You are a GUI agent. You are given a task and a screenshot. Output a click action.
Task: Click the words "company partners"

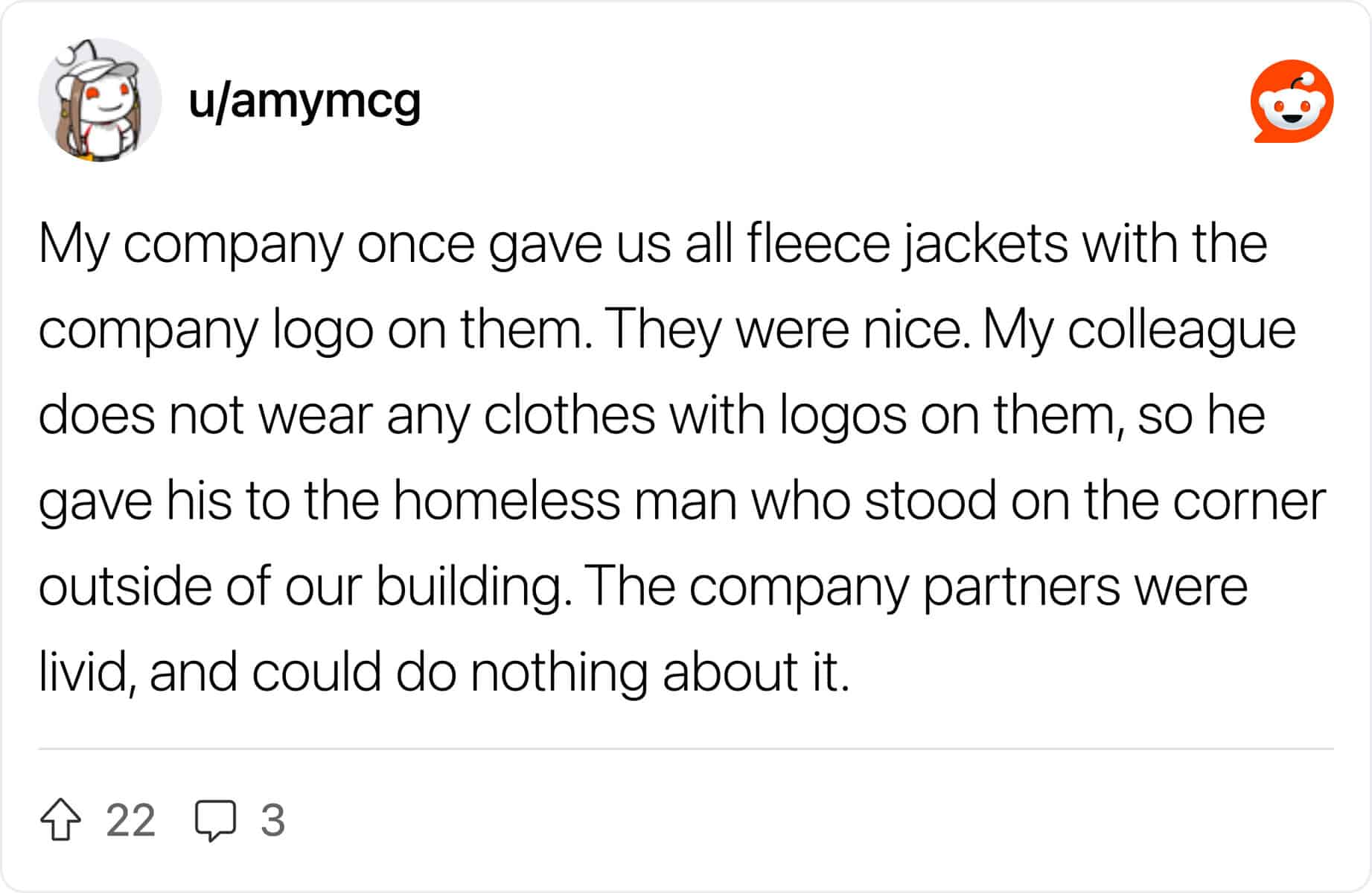click(904, 586)
